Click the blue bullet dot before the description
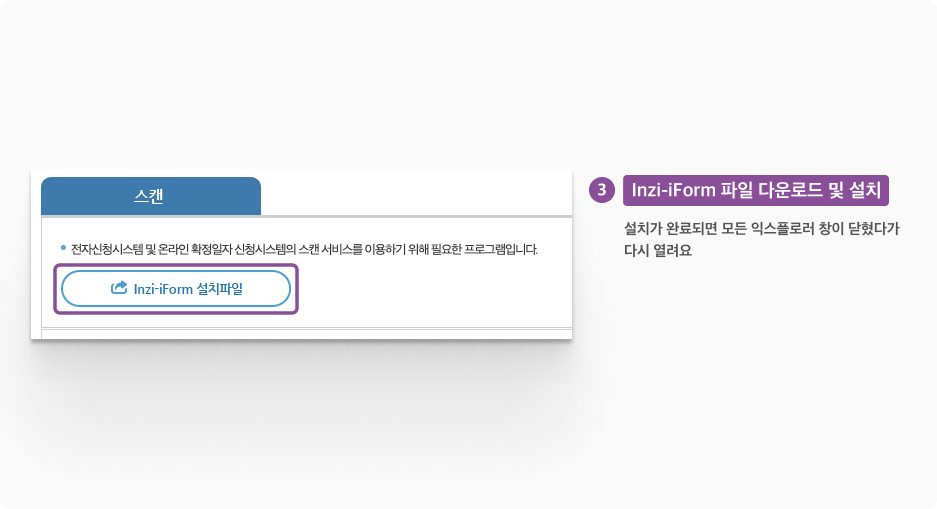Image resolution: width=937 pixels, height=509 pixels. 62,246
